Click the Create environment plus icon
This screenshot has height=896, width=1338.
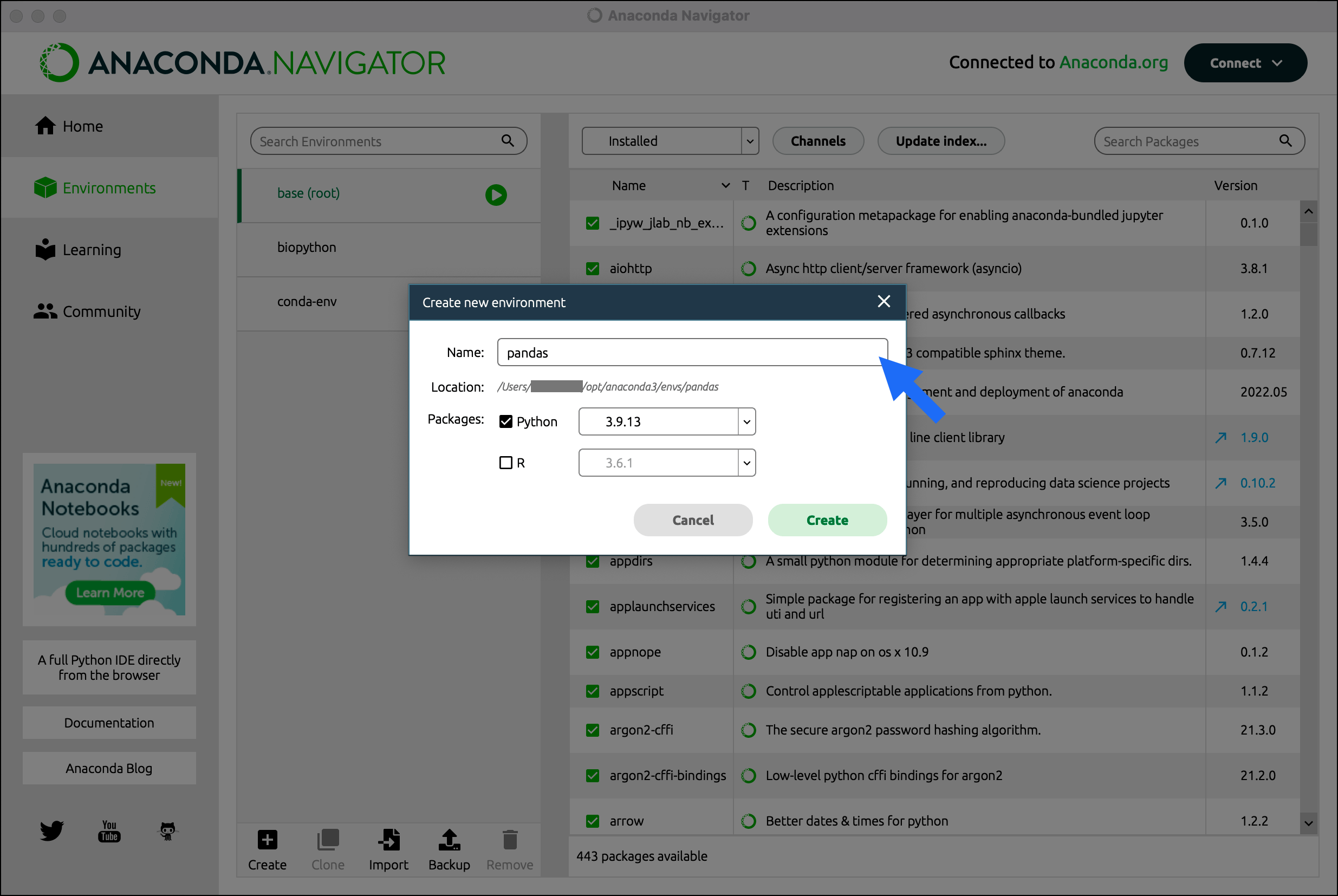268,840
